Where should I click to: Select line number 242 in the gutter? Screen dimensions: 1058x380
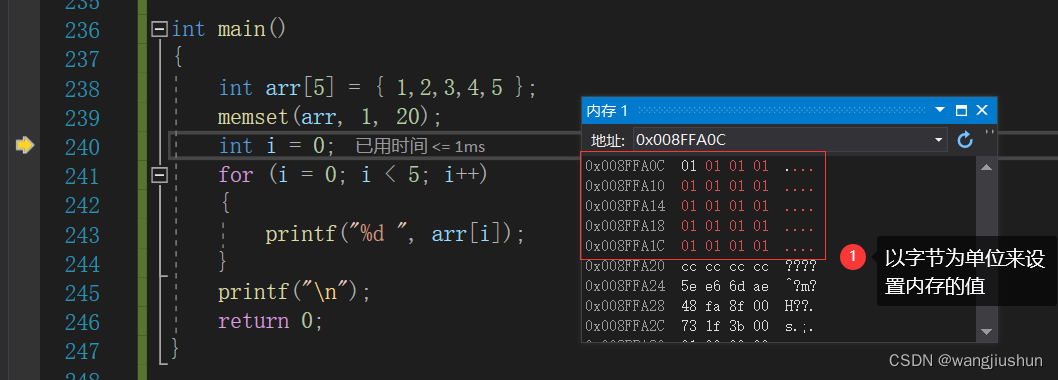point(82,205)
